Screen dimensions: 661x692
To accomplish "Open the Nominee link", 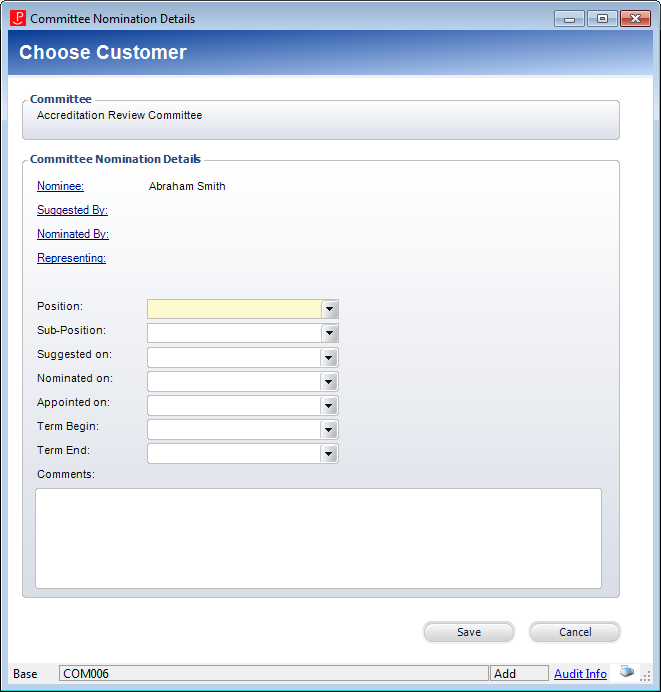I will (x=60, y=186).
